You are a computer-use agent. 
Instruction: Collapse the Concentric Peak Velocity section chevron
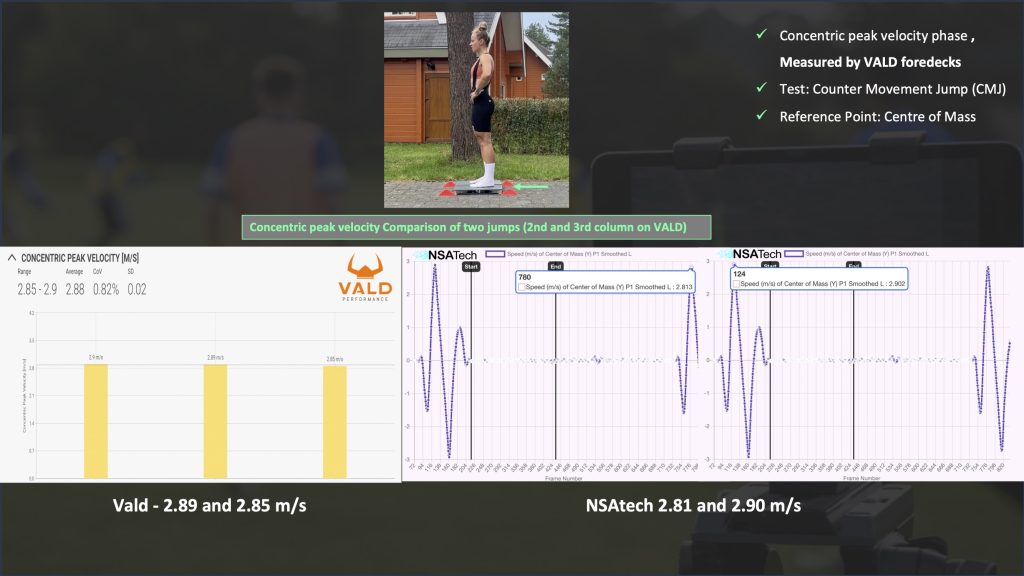point(11,258)
